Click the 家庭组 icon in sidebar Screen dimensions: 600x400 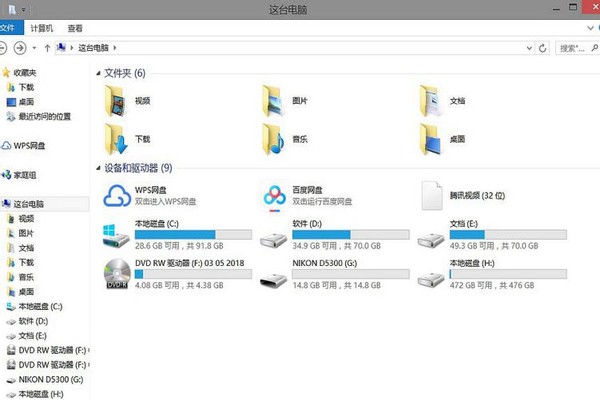point(6,175)
